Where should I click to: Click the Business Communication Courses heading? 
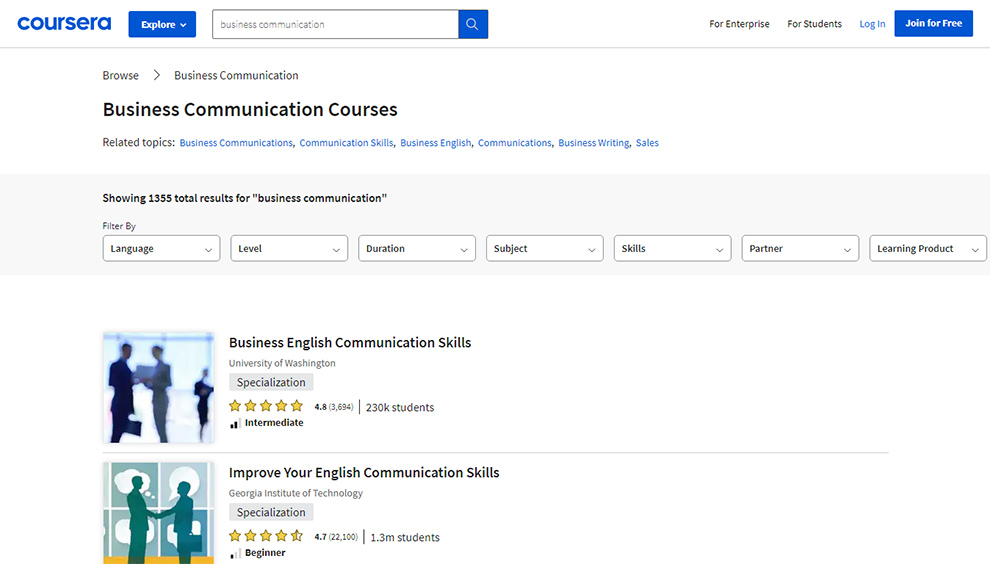click(x=250, y=109)
